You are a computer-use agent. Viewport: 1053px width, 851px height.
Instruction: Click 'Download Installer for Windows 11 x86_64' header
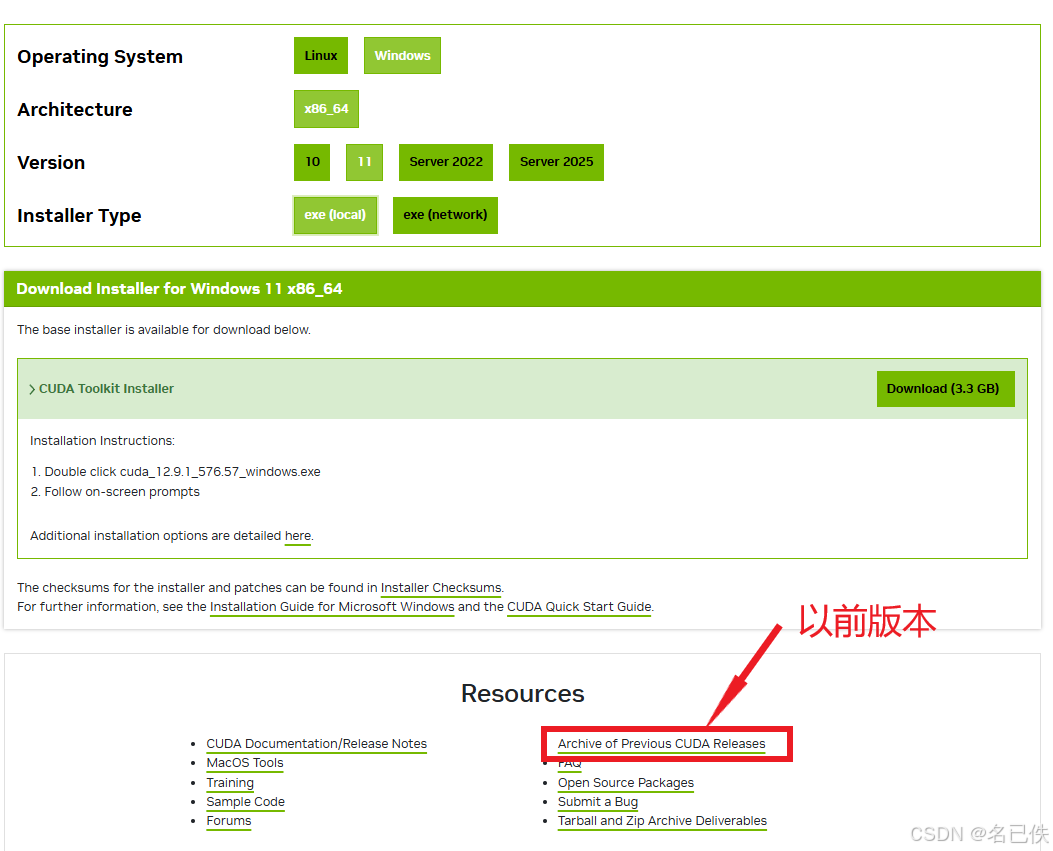[x=179, y=289]
